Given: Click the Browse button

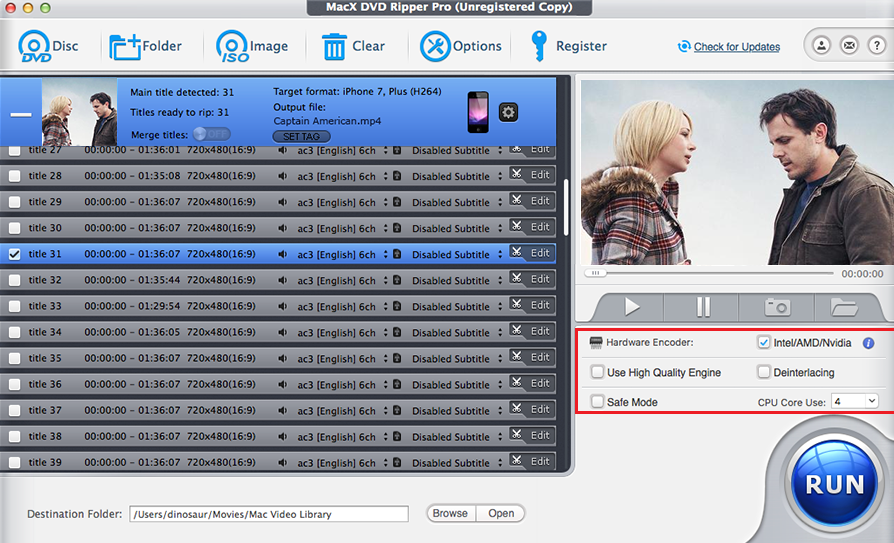Looking at the screenshot, I should click(x=450, y=513).
